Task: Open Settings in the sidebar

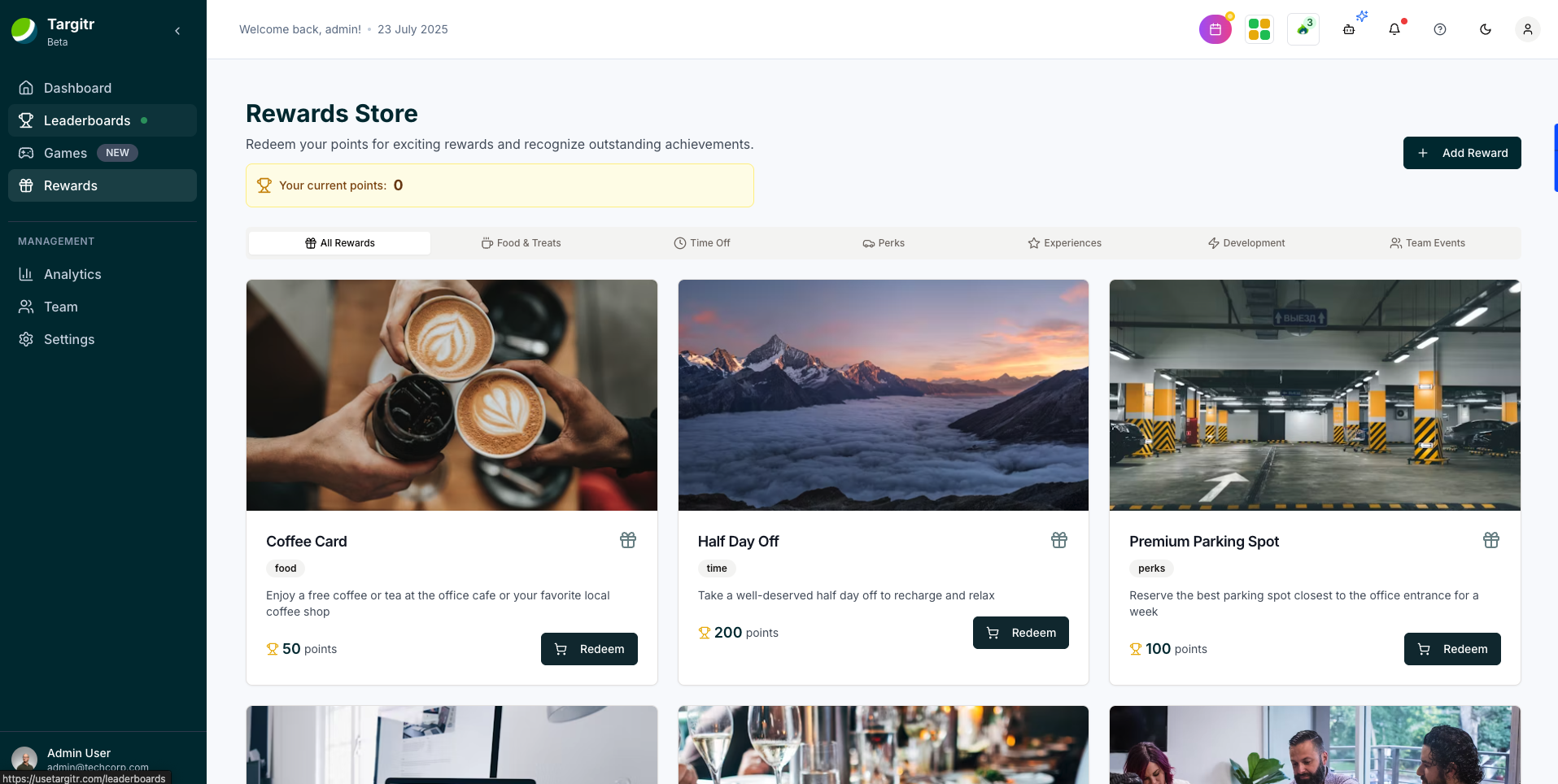Action: (103, 339)
